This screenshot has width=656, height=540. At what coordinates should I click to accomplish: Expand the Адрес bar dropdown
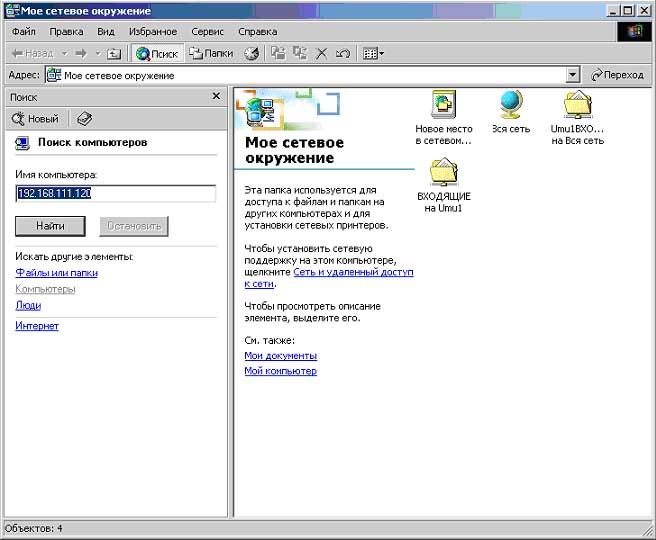pyautogui.click(x=573, y=75)
